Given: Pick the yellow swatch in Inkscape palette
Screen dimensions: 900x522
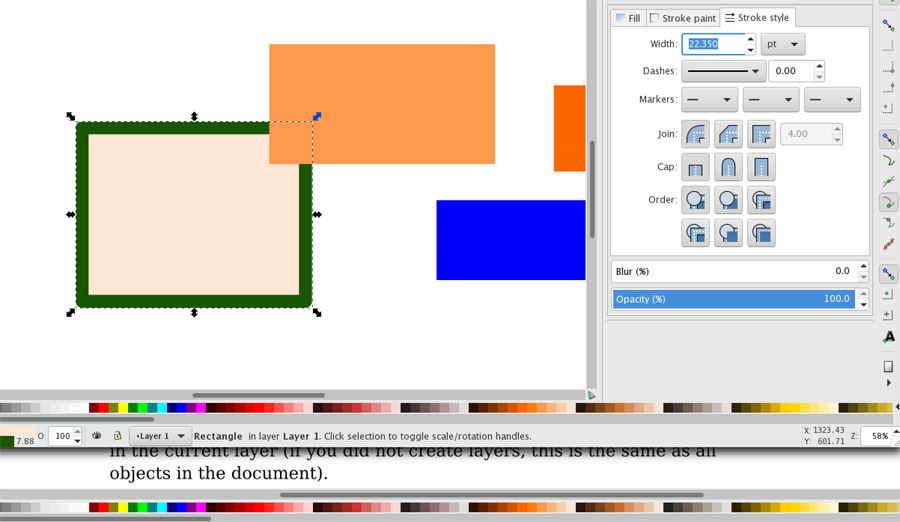Looking at the screenshot, I should pyautogui.click(x=123, y=408).
